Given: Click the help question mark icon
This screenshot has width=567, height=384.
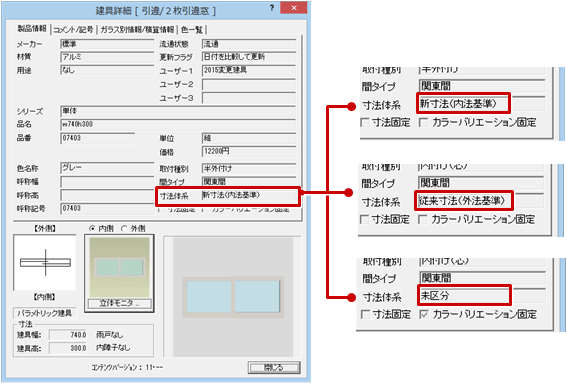Looking at the screenshot, I should tap(272, 8).
